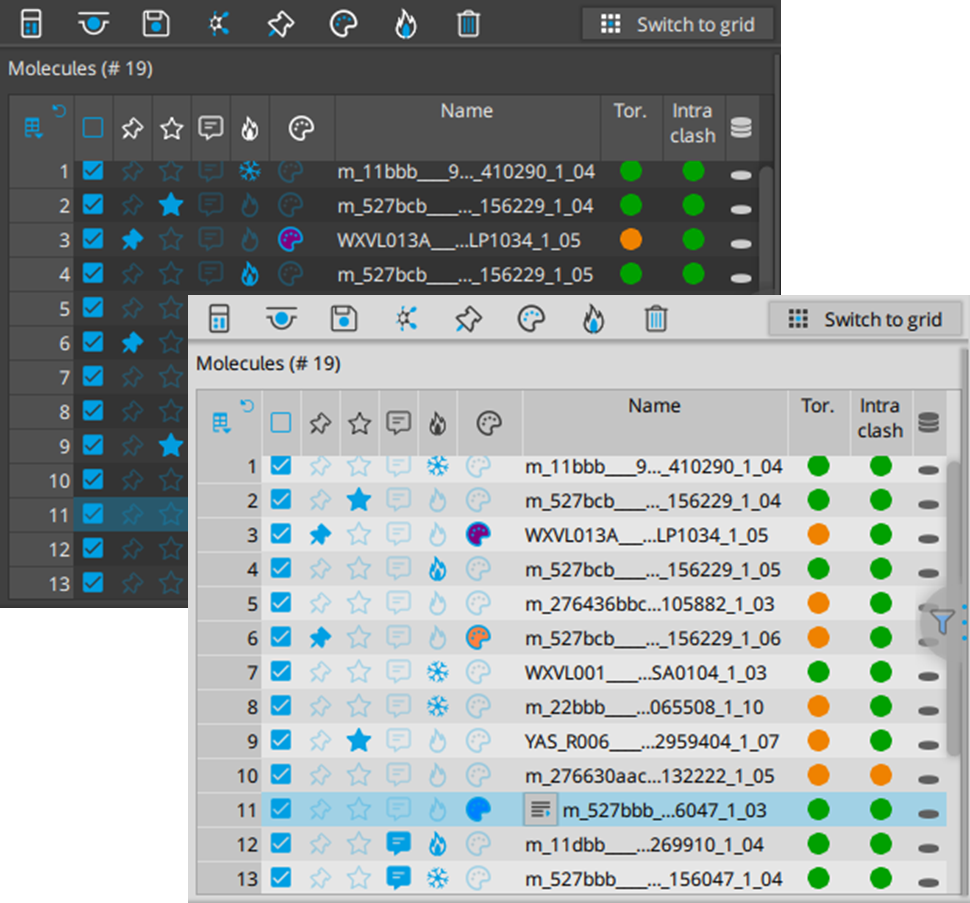Image resolution: width=970 pixels, height=903 pixels.
Task: Click pin icon in light window toolbar
Action: pos(468,320)
